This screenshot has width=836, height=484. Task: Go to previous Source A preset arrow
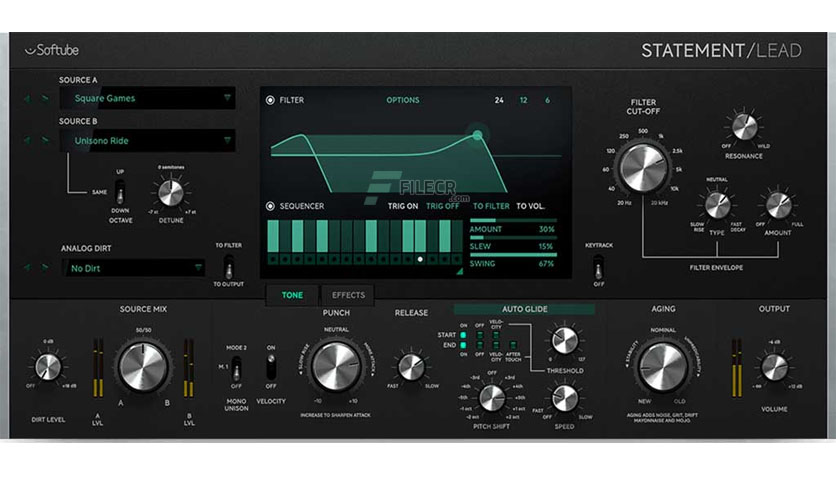pyautogui.click(x=27, y=99)
